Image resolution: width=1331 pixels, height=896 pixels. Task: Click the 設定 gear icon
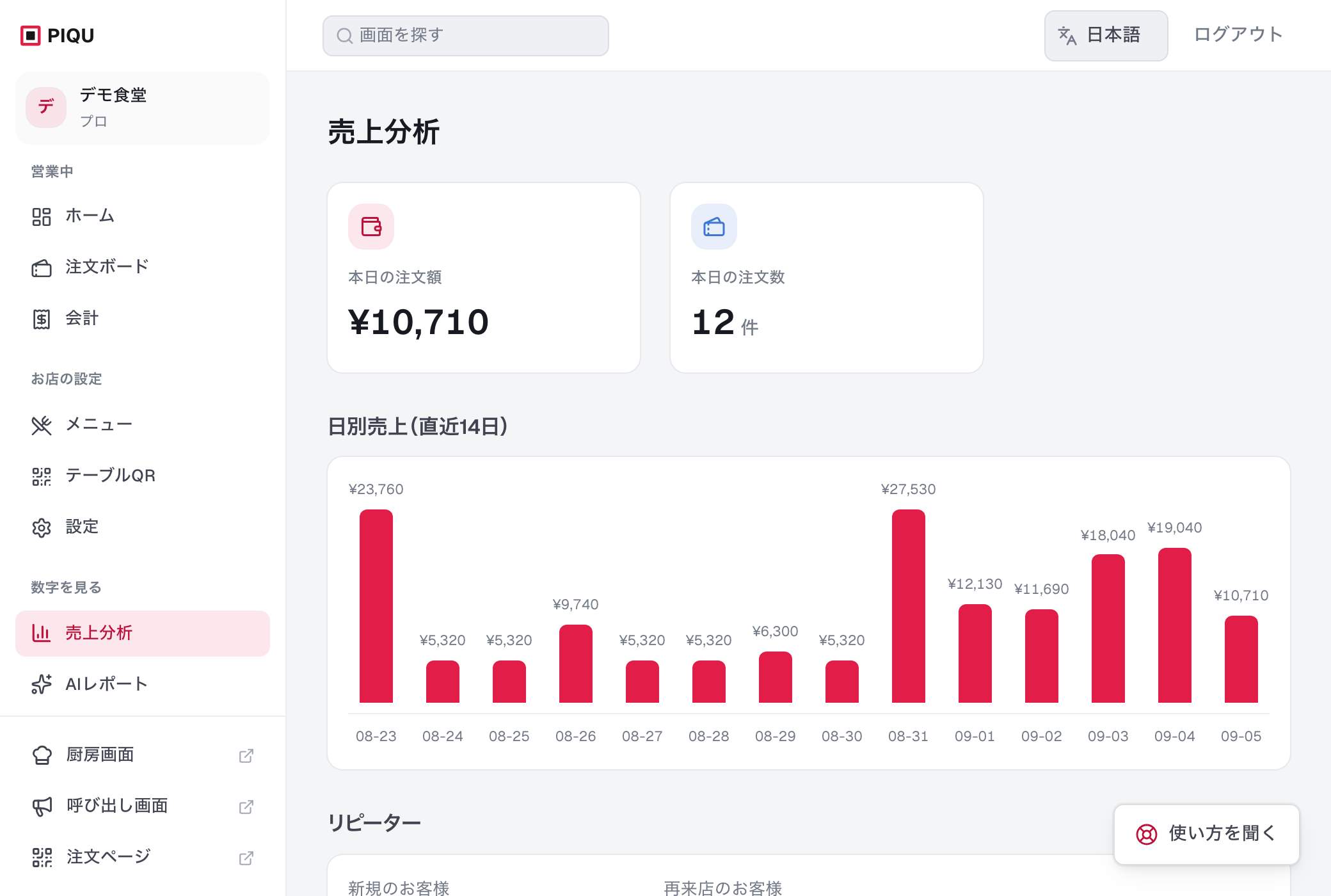point(42,527)
